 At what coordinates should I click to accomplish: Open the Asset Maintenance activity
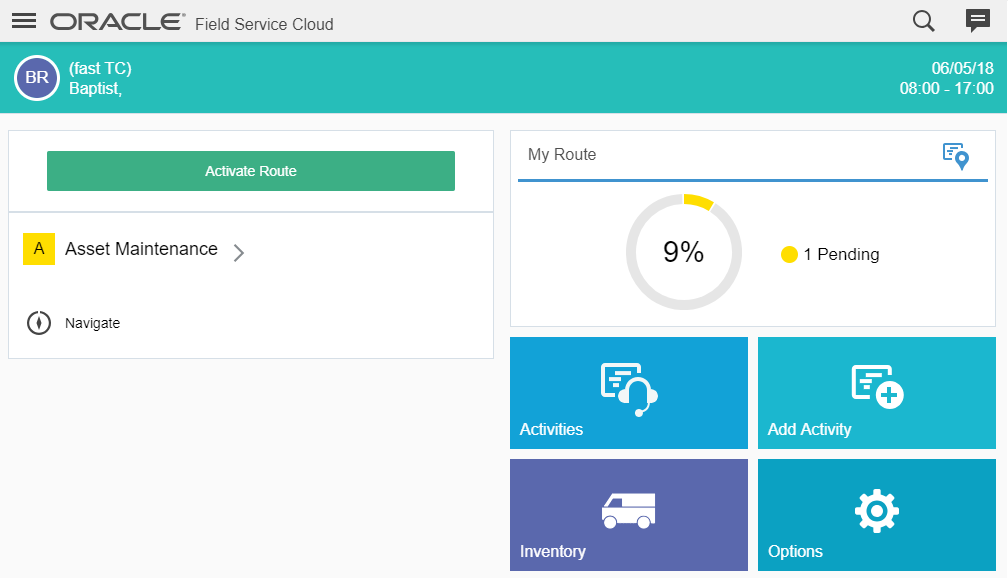pyautogui.click(x=141, y=249)
